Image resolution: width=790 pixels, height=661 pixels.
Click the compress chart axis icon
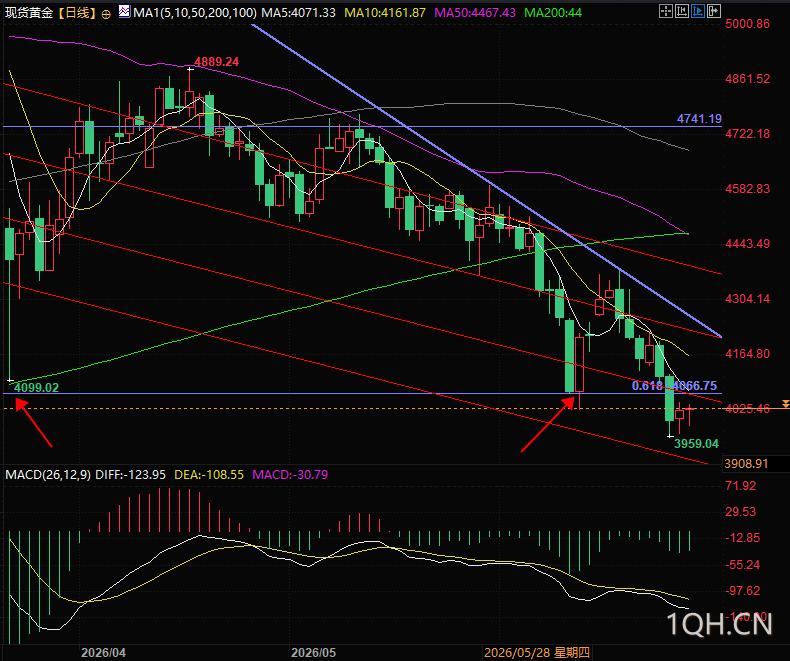point(682,11)
